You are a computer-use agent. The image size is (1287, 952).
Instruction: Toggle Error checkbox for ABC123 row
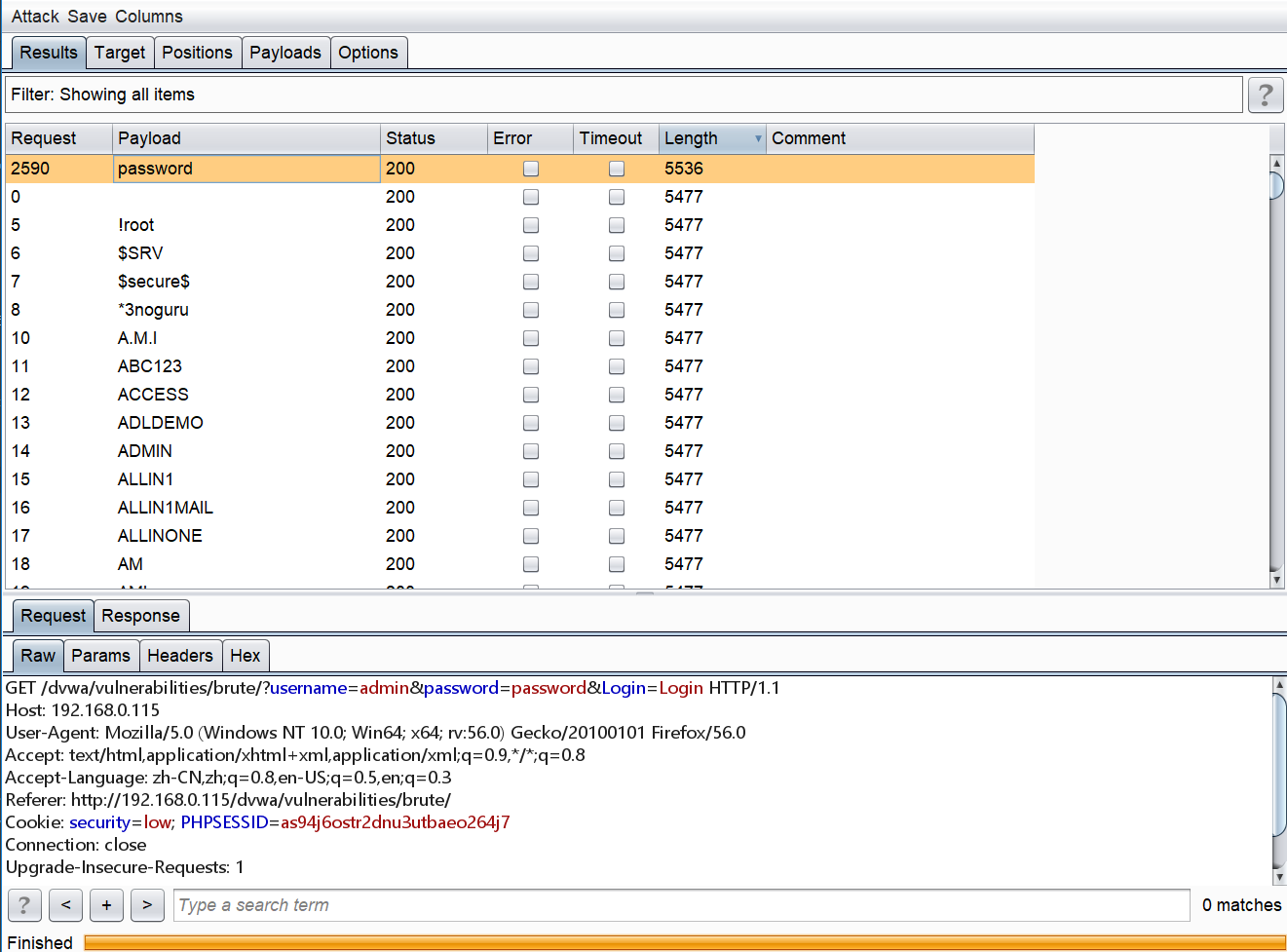pos(531,366)
